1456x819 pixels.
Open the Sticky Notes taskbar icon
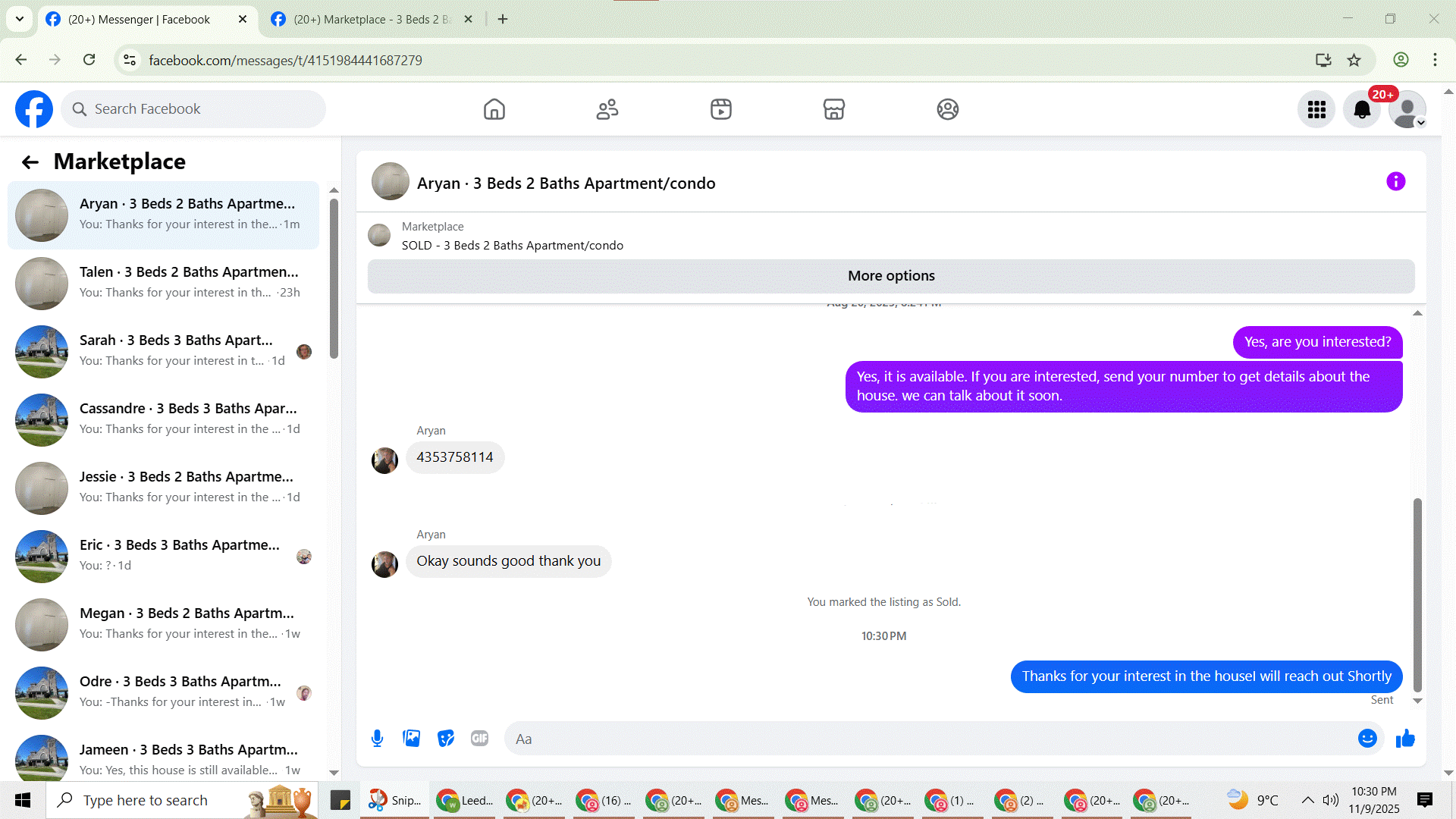pos(340,800)
